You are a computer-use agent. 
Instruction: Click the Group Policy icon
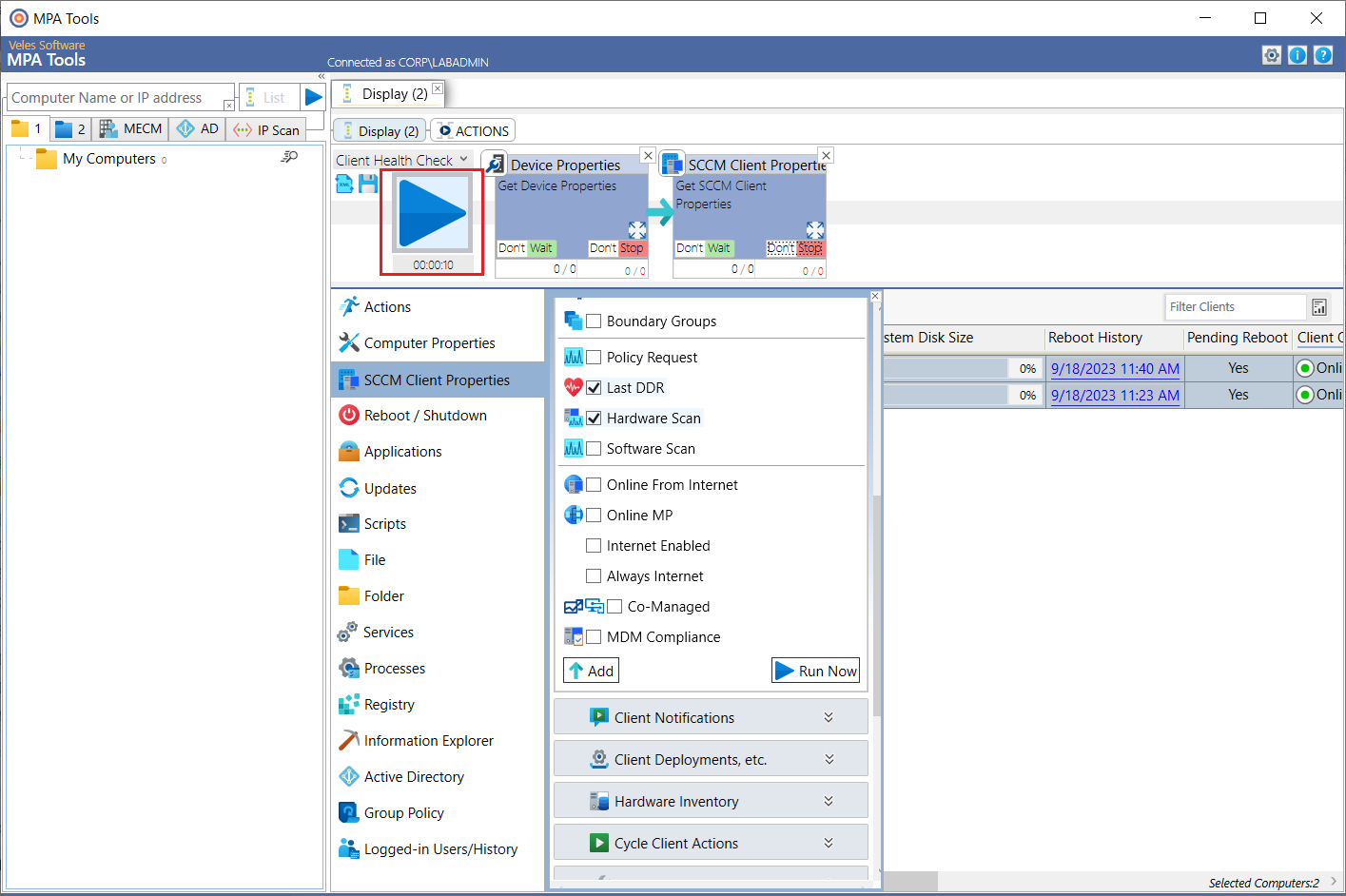(x=349, y=812)
